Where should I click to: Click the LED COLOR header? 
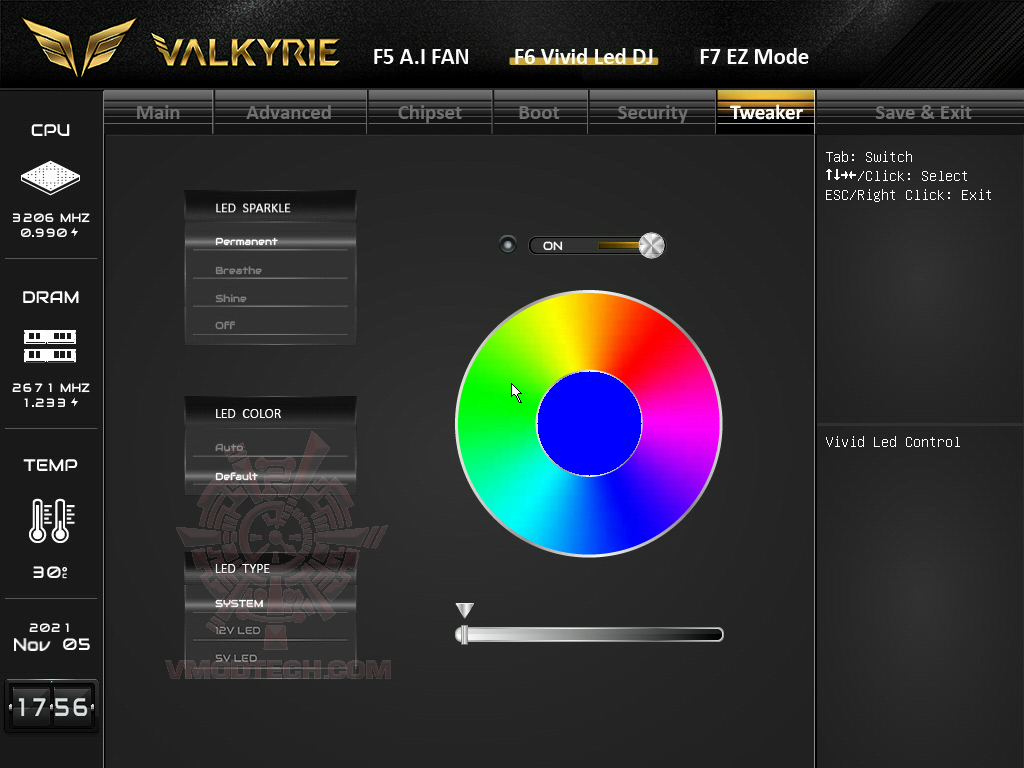point(270,413)
